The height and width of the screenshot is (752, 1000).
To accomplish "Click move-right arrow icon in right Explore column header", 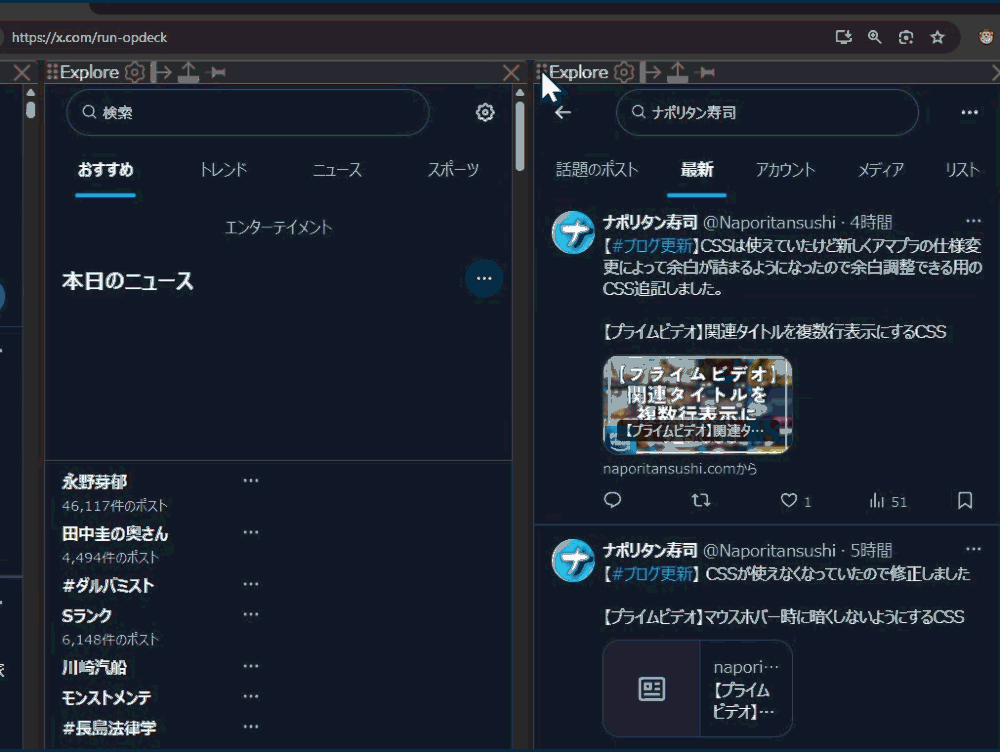I will 651,72.
